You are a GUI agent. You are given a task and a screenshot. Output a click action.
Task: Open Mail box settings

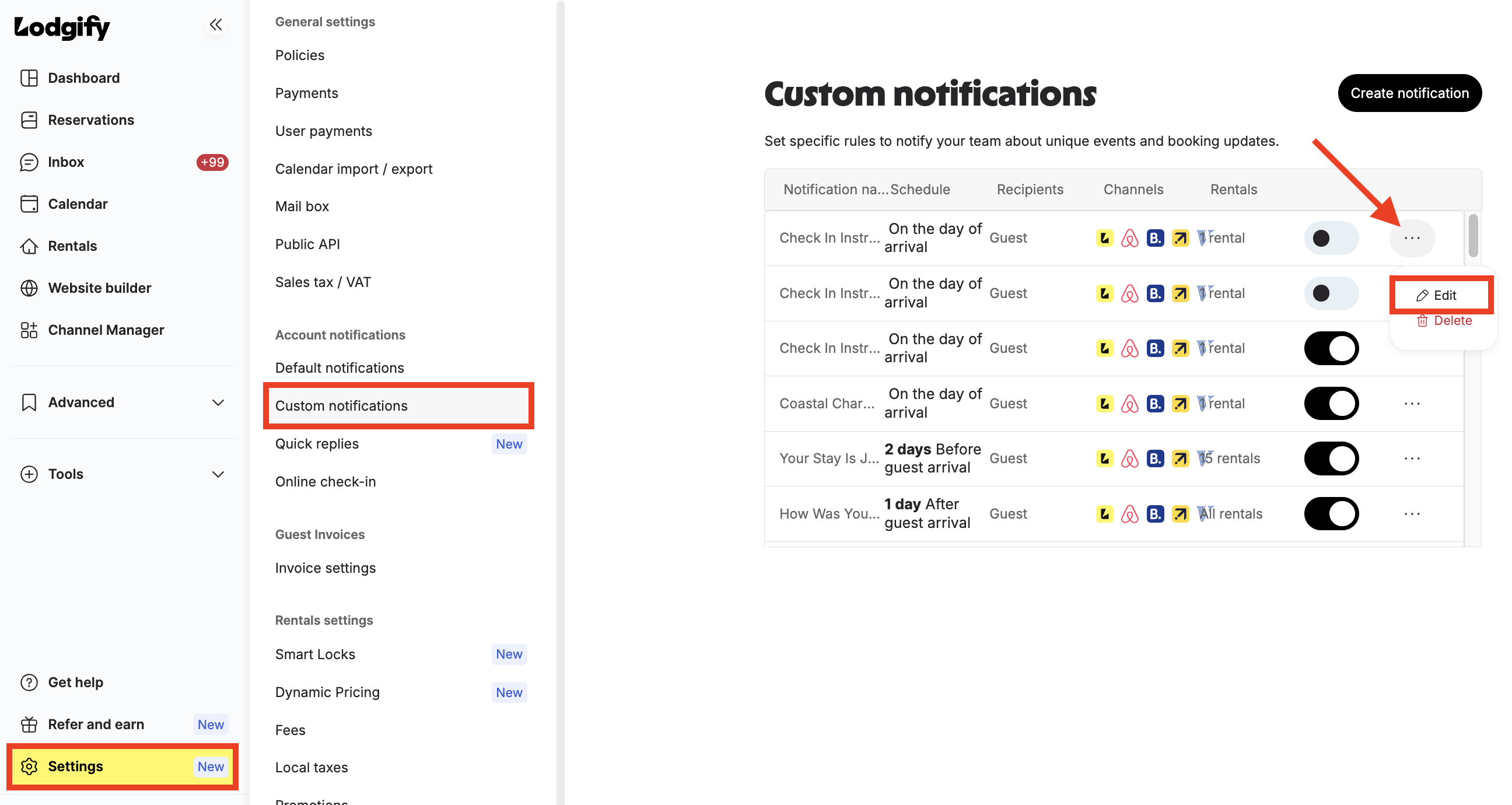pos(302,206)
